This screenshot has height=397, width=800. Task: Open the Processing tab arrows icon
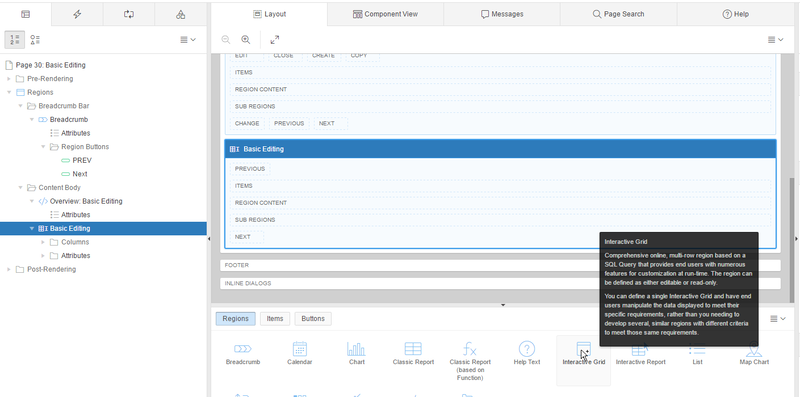pyautogui.click(x=129, y=14)
